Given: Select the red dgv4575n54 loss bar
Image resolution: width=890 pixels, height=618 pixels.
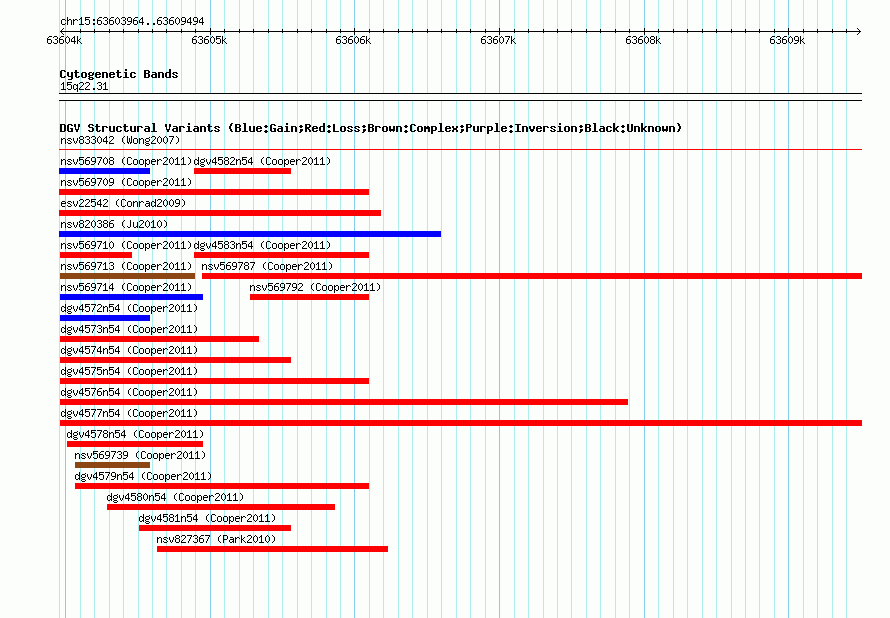Looking at the screenshot, I should [x=214, y=381].
